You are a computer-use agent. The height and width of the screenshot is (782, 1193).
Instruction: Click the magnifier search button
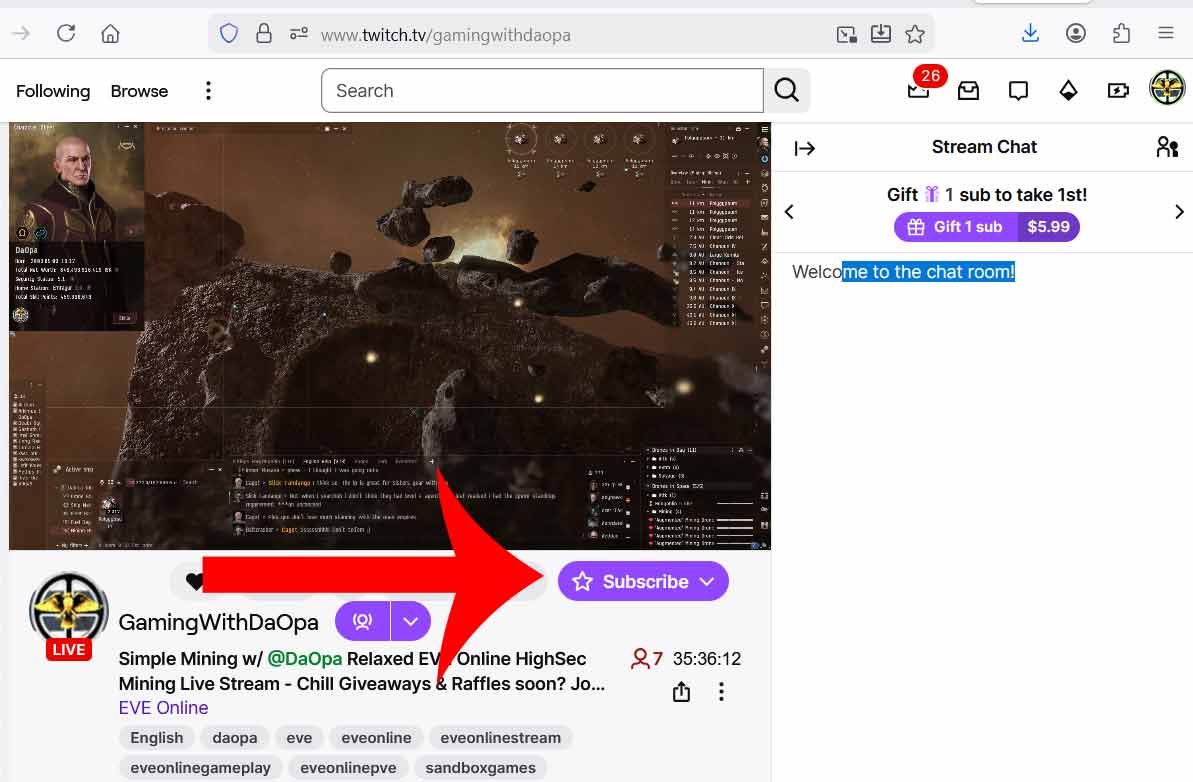click(787, 91)
